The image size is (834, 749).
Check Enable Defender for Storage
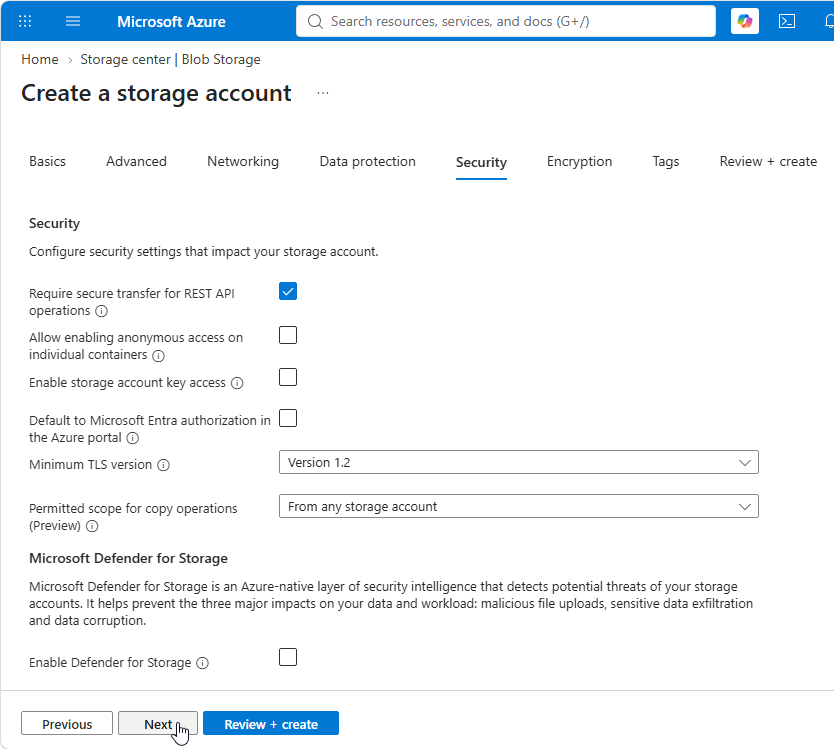click(288, 657)
